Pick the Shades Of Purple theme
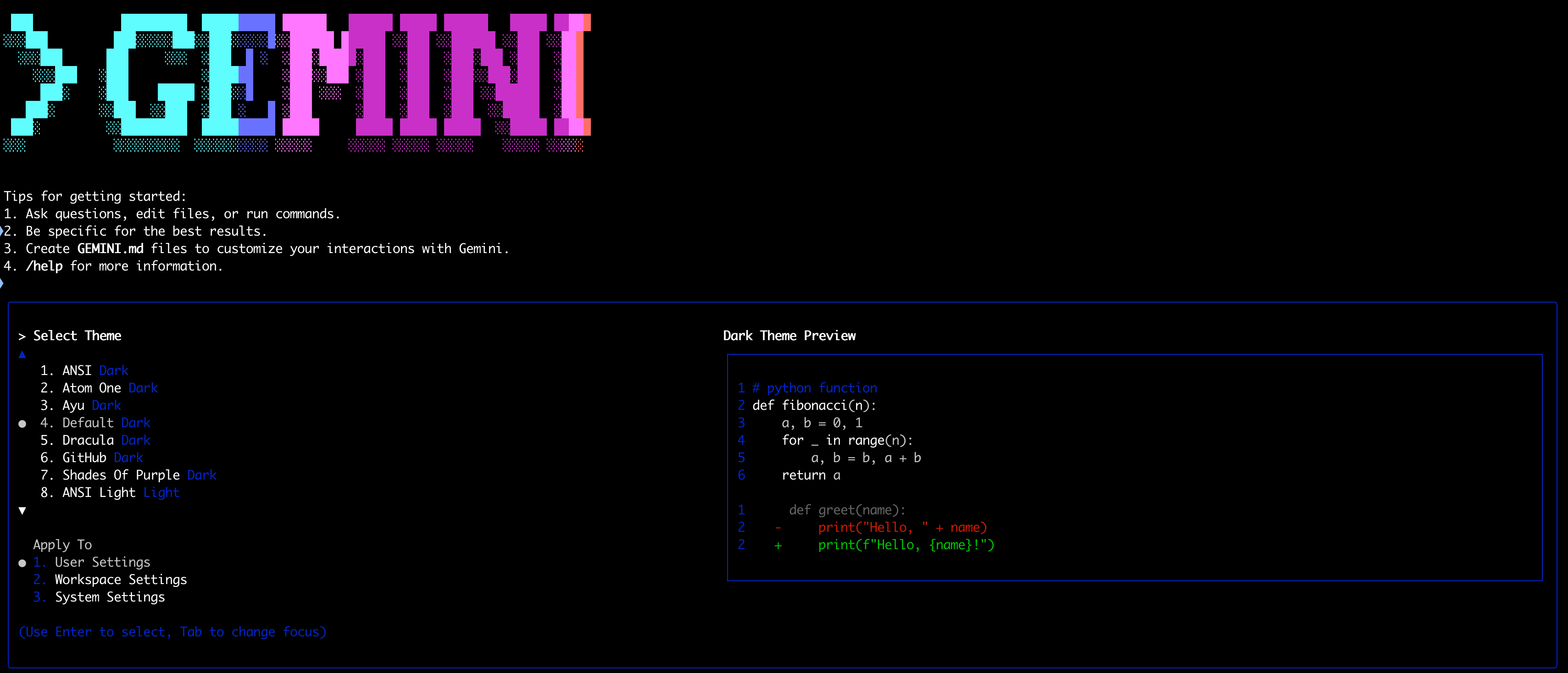Screen dimensions: 1568x673 click(128, 474)
